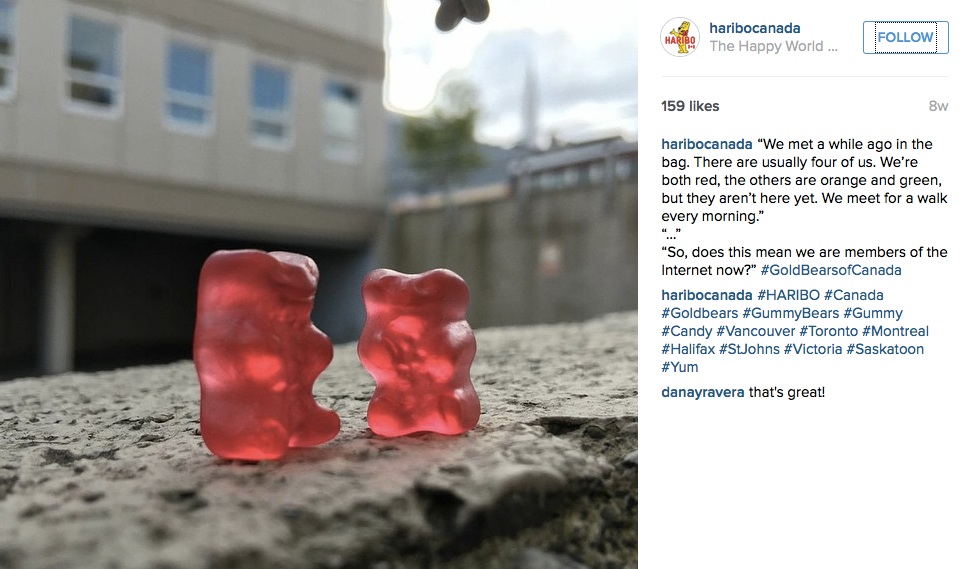This screenshot has height=569, width=973.
Task: Follow the haribocanada account
Action: click(905, 37)
